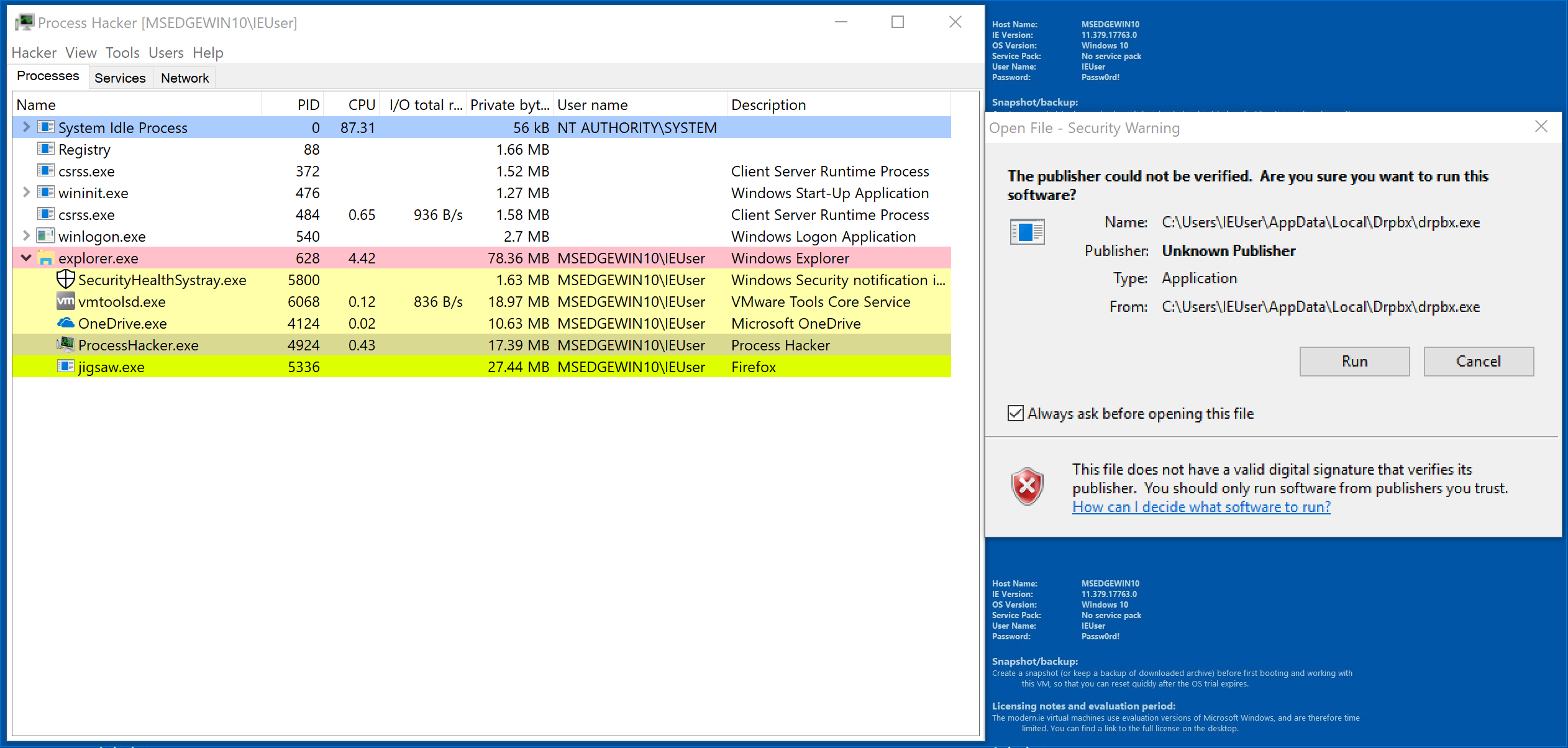Click 'VMware Tools Core Service' description
The width and height of the screenshot is (1568, 748).
pos(821,302)
